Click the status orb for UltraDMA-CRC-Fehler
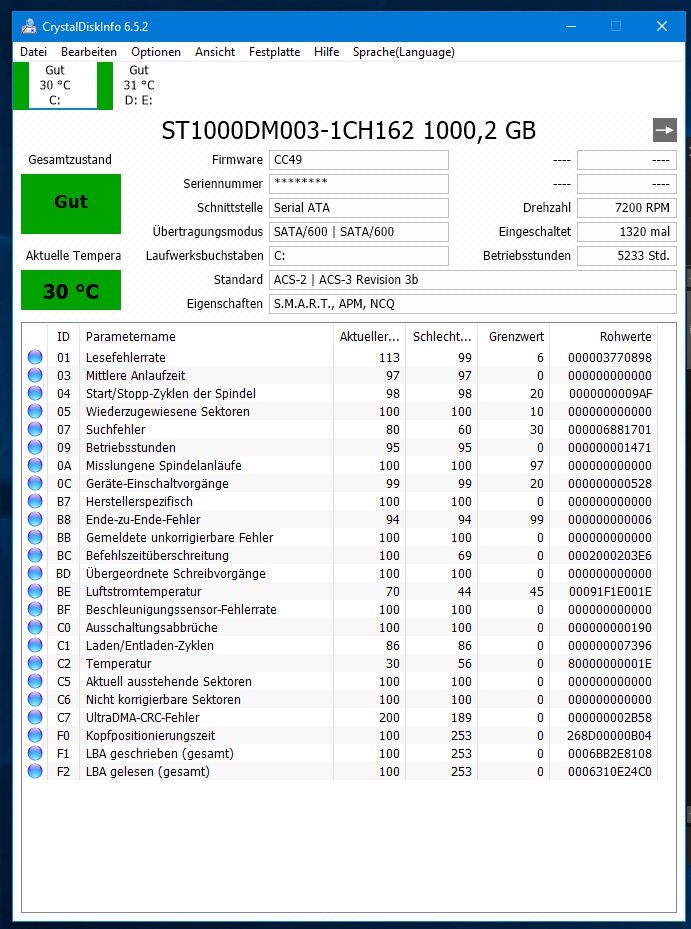Image resolution: width=691 pixels, height=929 pixels. click(35, 717)
